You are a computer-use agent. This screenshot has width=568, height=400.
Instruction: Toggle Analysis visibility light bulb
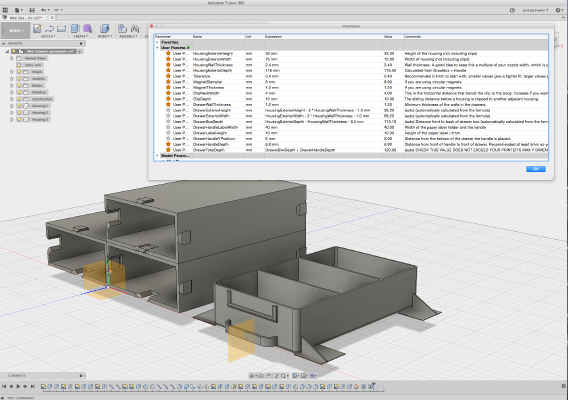coord(19,79)
